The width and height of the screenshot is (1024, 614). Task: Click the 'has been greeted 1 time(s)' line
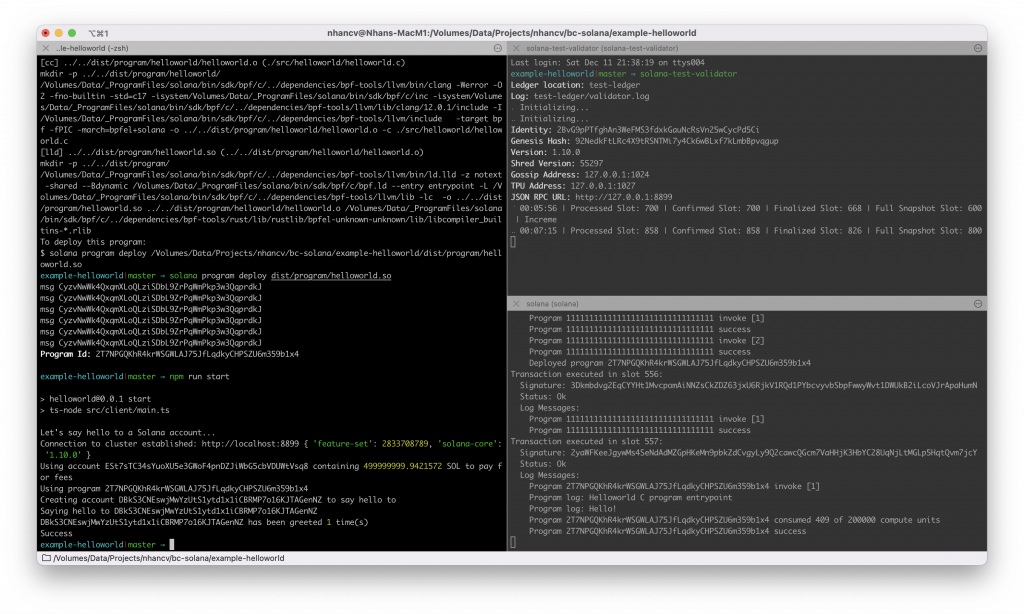(x=204, y=523)
